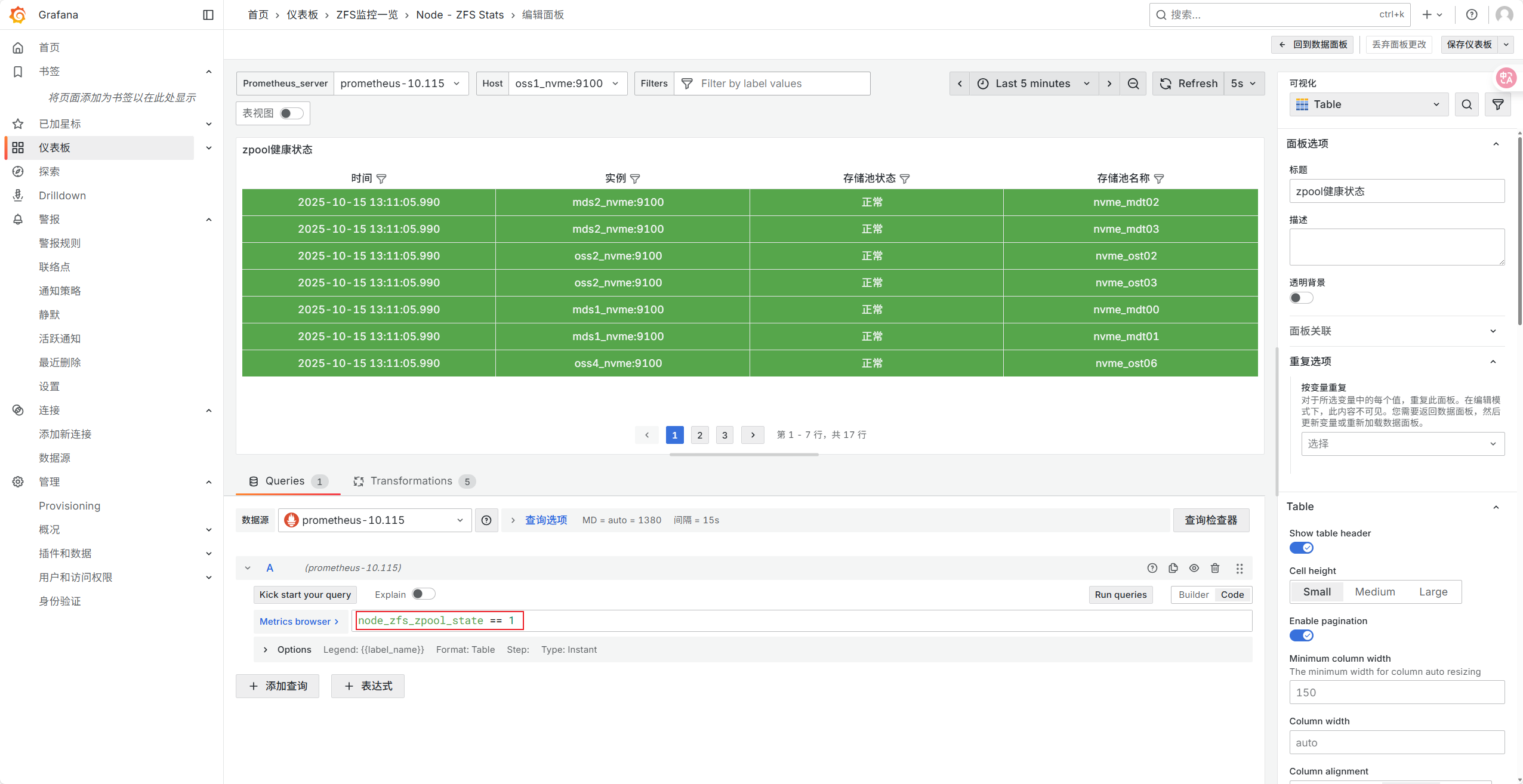This screenshot has width=1523, height=784.
Task: Duplicate query A using copy icon
Action: (1173, 568)
